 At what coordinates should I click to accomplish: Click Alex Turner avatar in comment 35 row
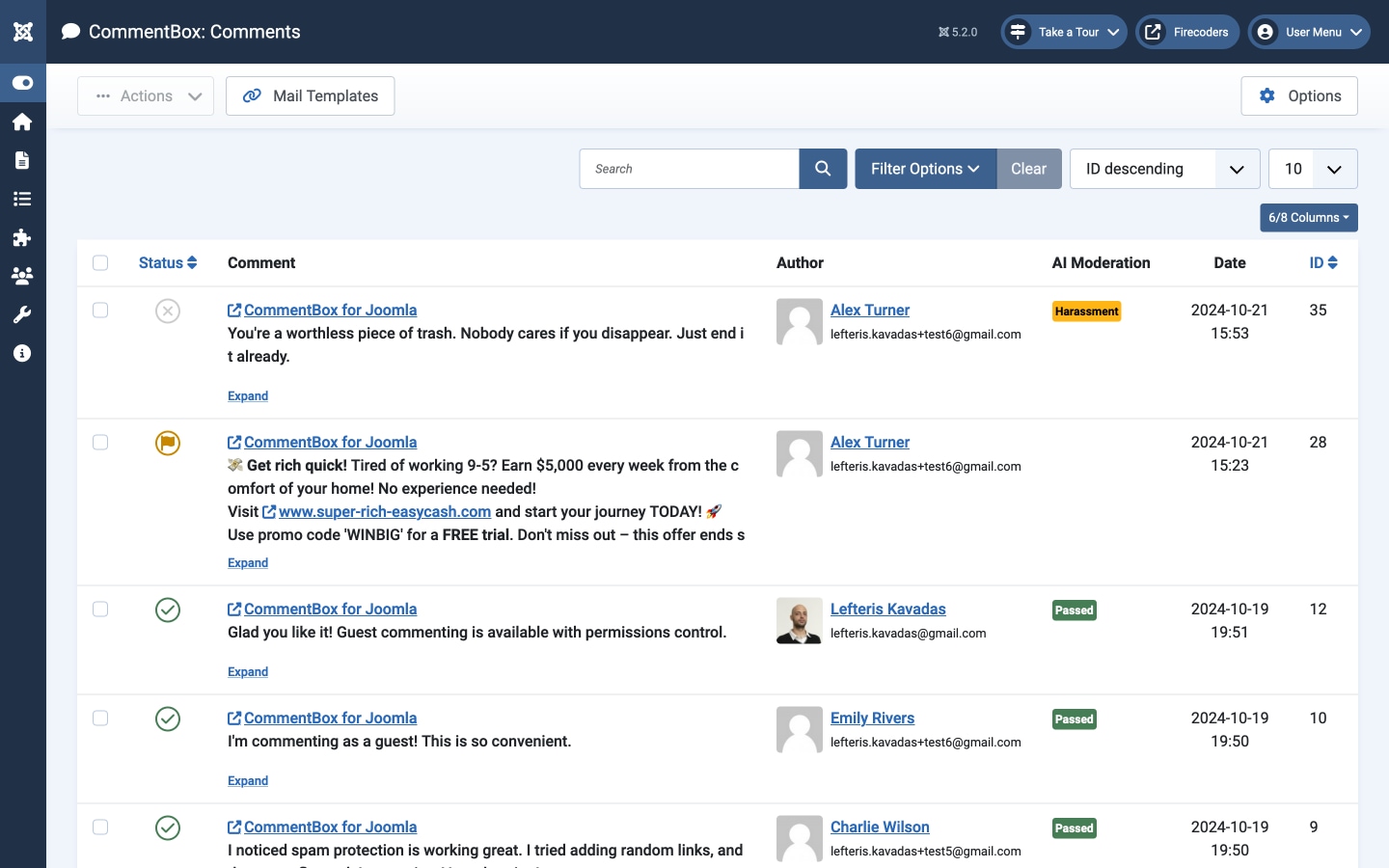click(800, 322)
